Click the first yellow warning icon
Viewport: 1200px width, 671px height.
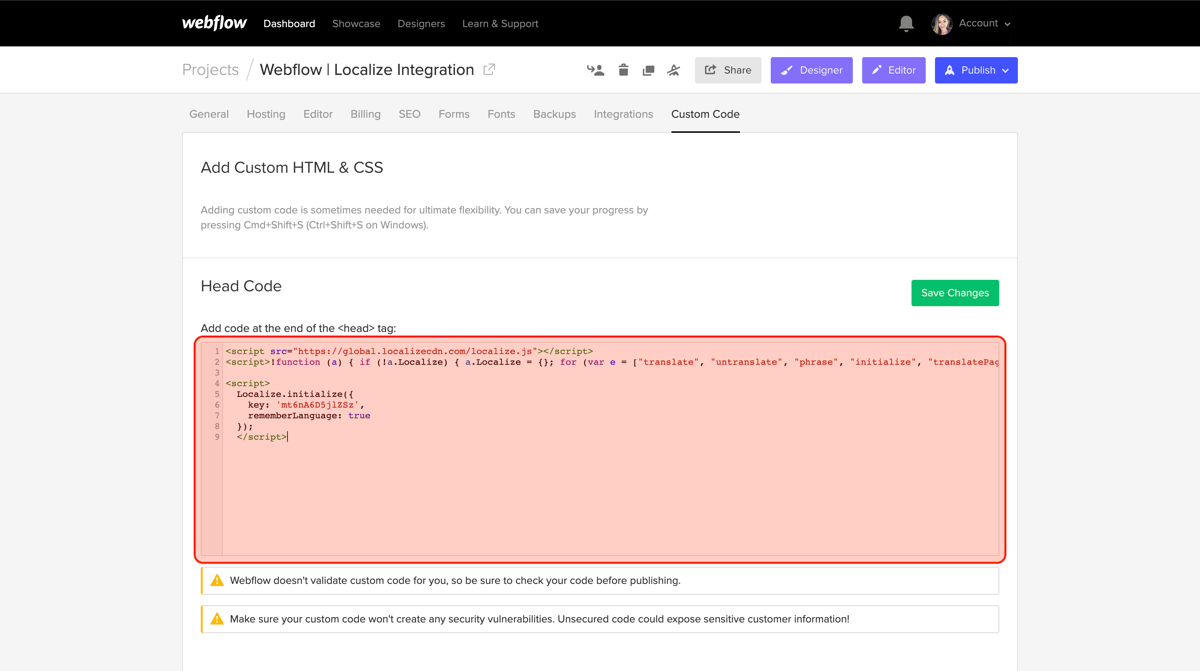[x=217, y=580]
